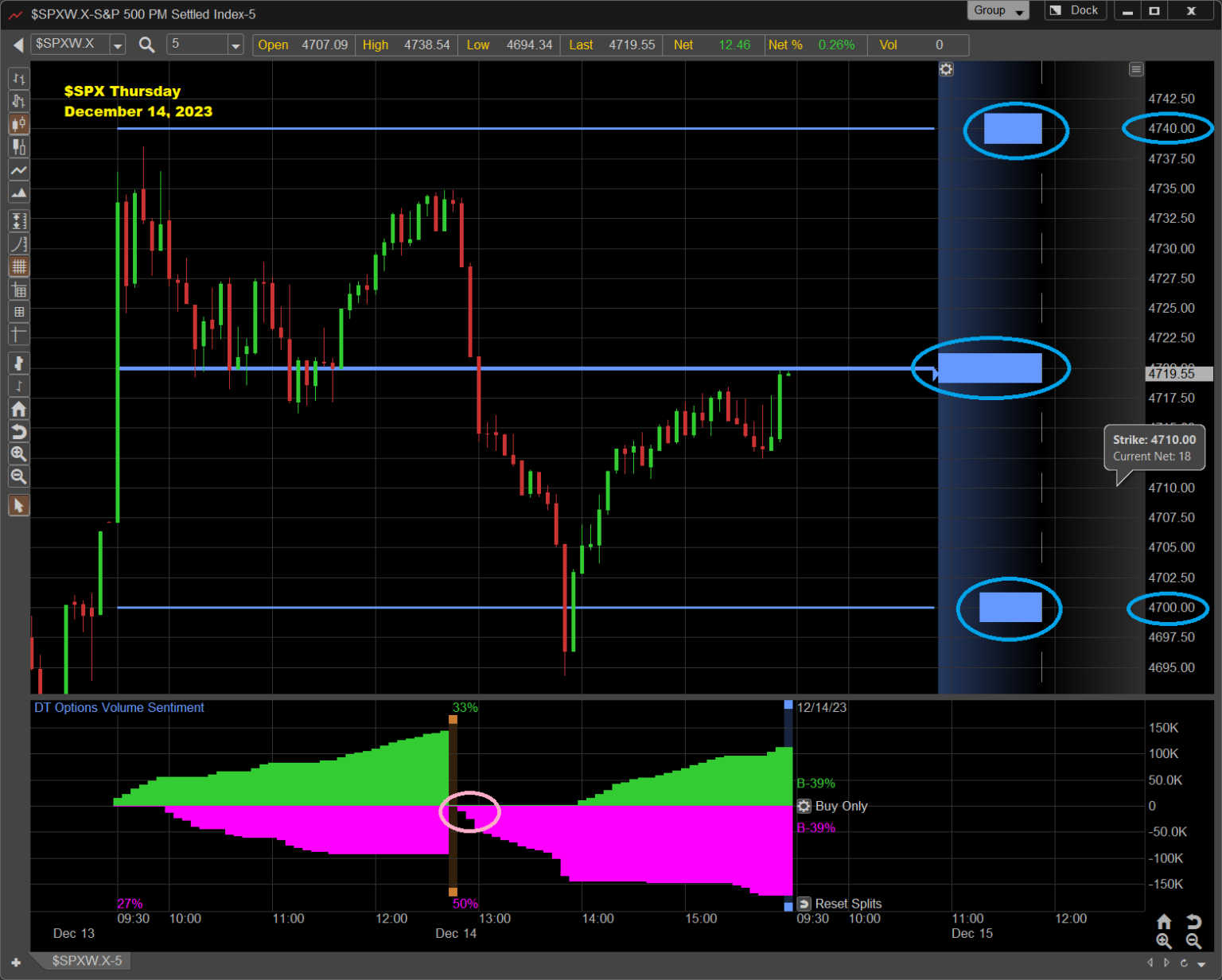Switch to the line chart style icon

tap(18, 170)
